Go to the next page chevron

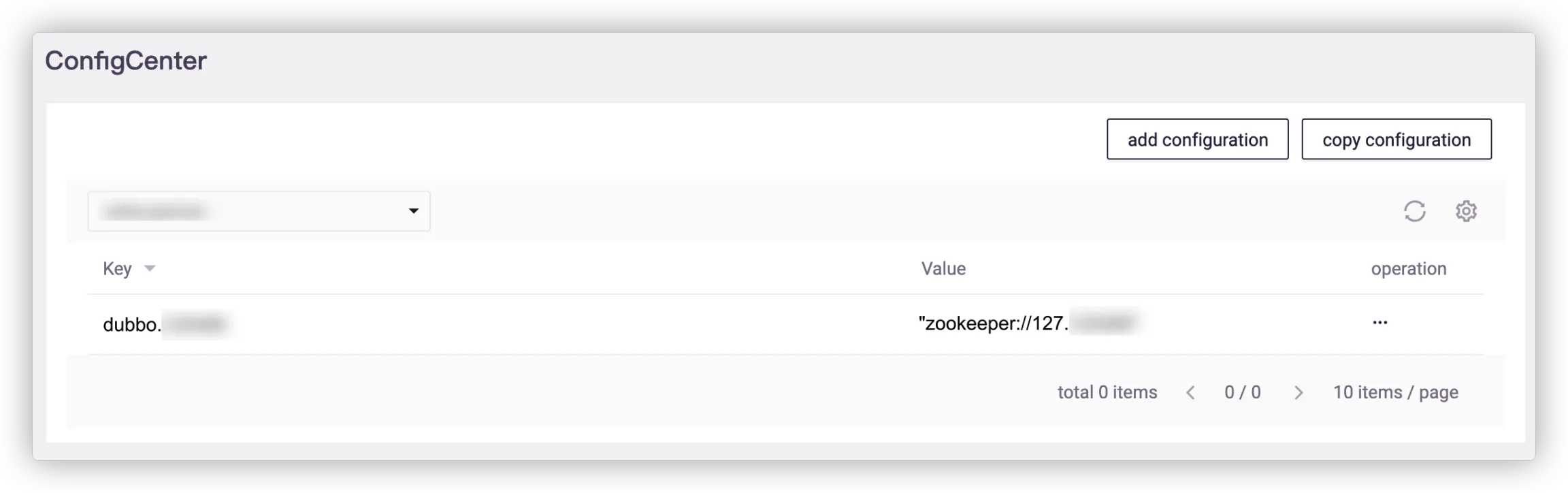(x=1298, y=393)
